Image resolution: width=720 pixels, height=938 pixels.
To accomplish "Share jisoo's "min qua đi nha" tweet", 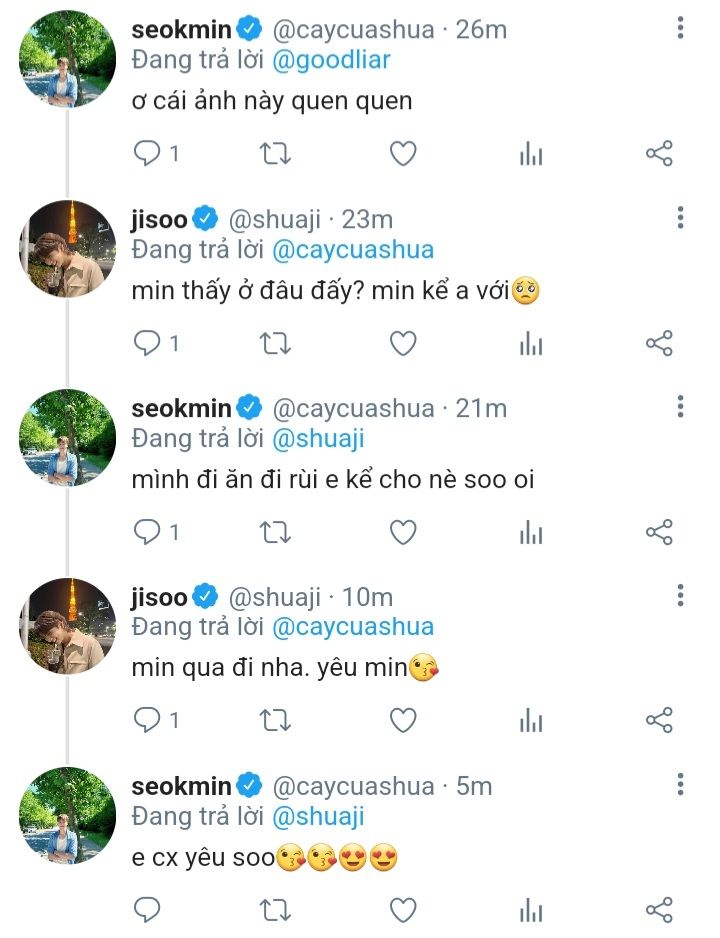I will 659,720.
